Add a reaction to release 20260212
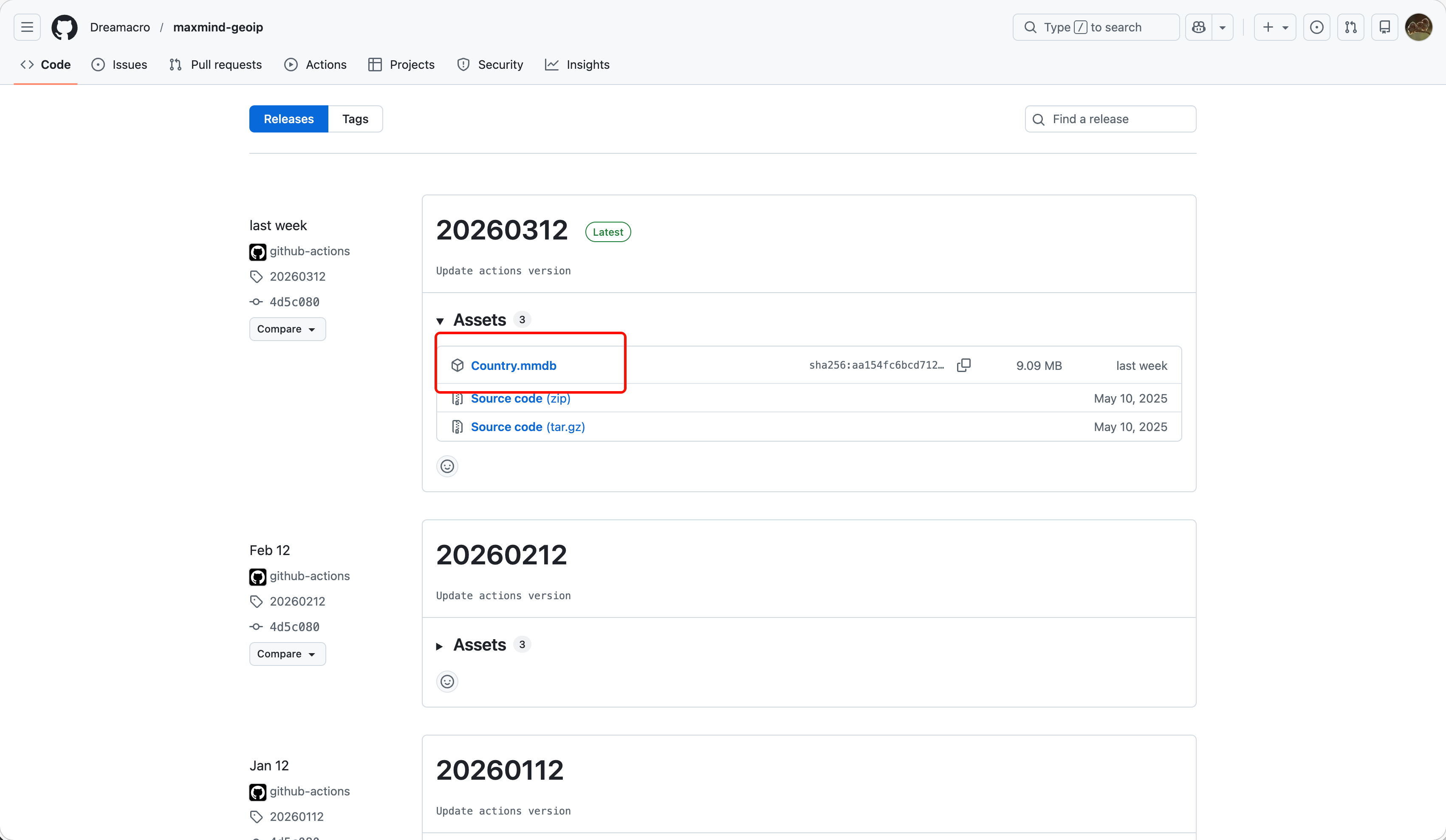This screenshot has width=1446, height=840. pyautogui.click(x=447, y=682)
